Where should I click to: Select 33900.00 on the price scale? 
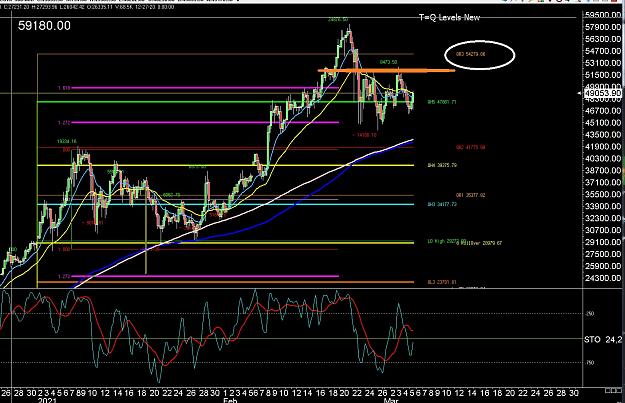tap(603, 206)
